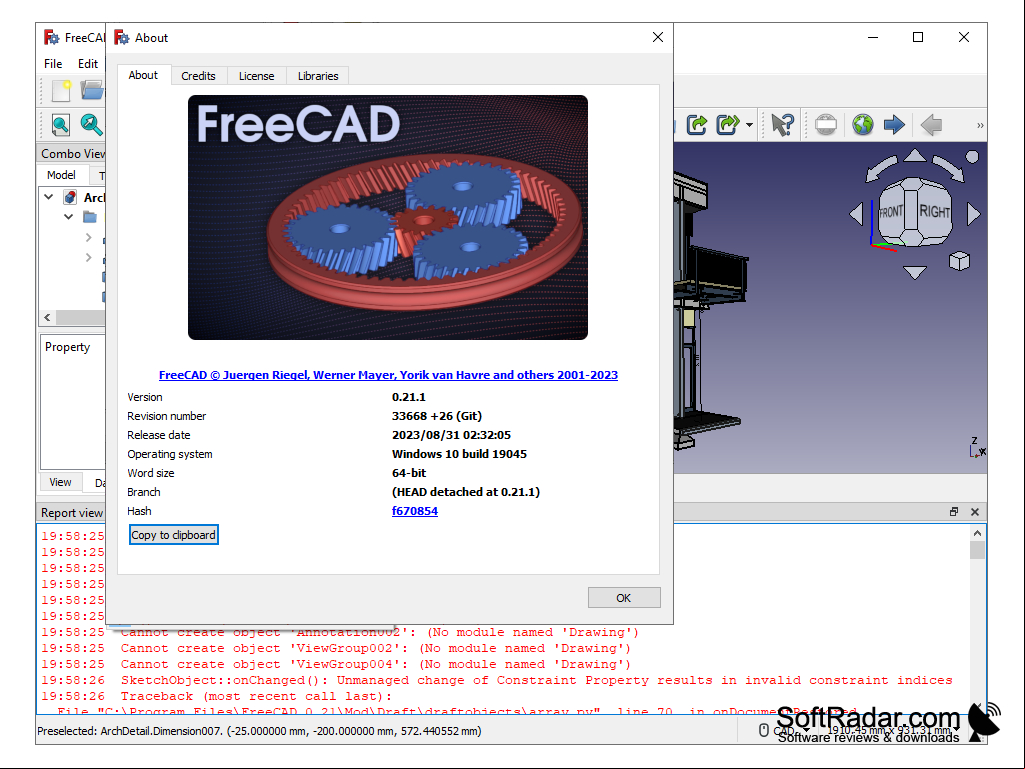Open the mini cube menu below navigation cube

(x=959, y=261)
